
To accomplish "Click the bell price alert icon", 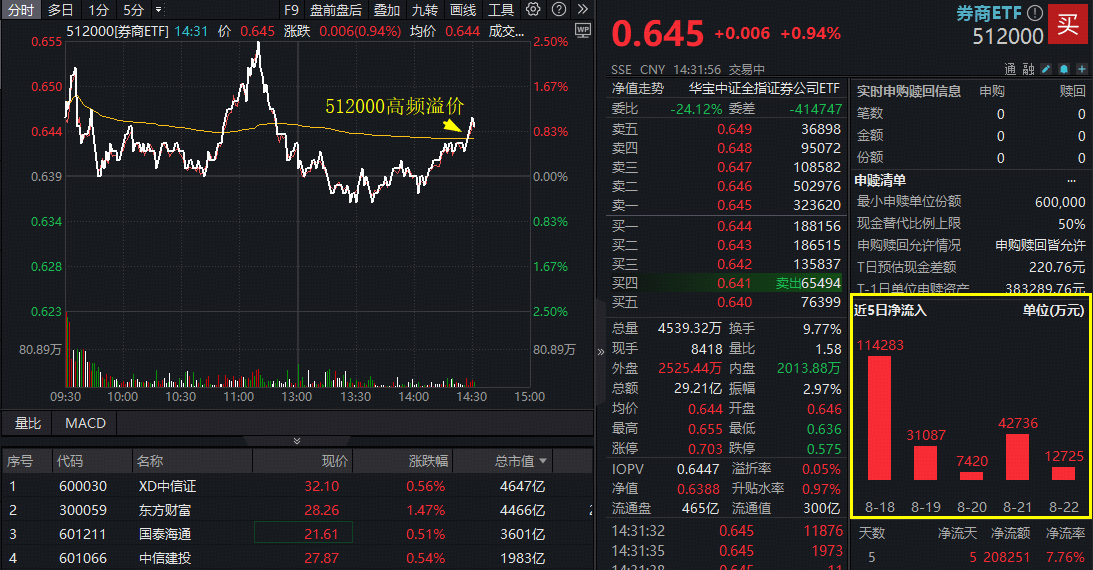I will [x=1063, y=70].
